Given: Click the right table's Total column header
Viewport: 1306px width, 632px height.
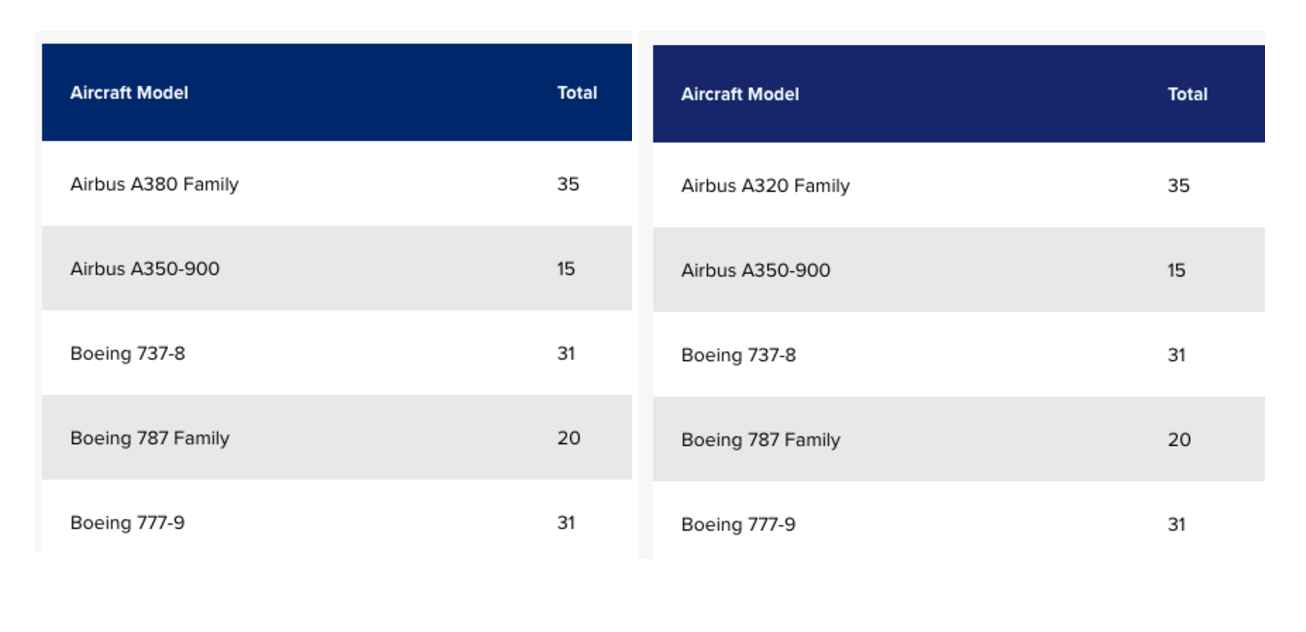Looking at the screenshot, I should tap(1188, 95).
